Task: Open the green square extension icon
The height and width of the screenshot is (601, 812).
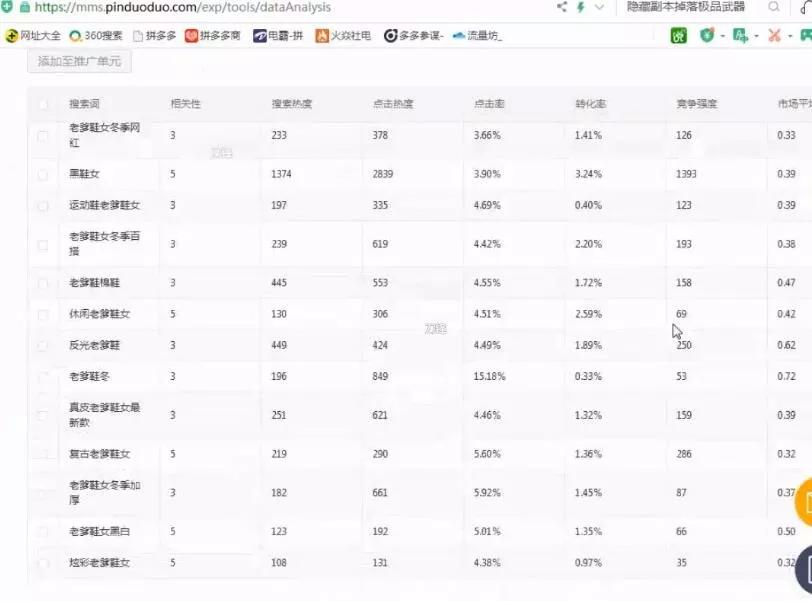Action: tap(678, 35)
